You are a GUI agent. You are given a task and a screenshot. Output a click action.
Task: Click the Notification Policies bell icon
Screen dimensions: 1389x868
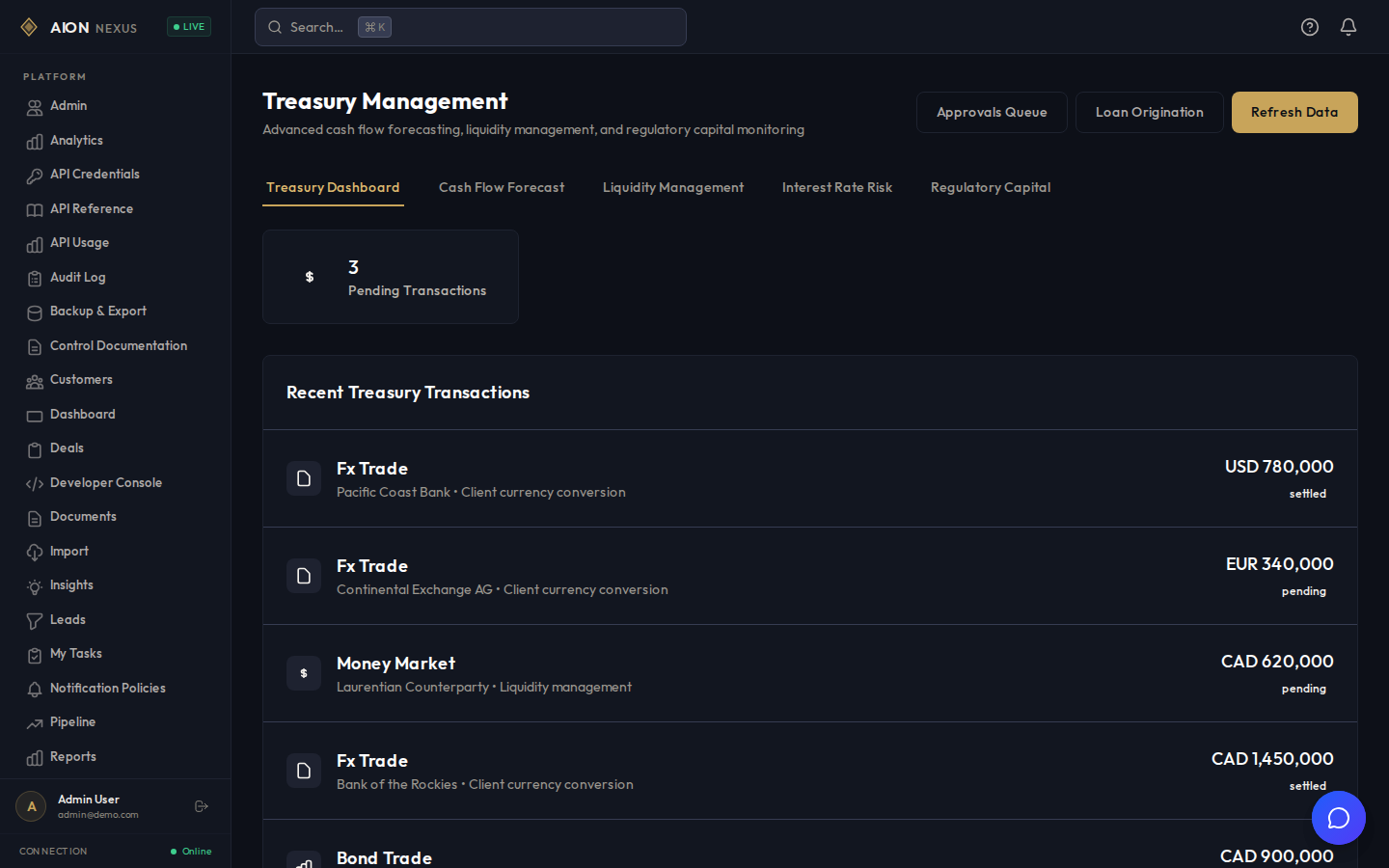tap(35, 690)
